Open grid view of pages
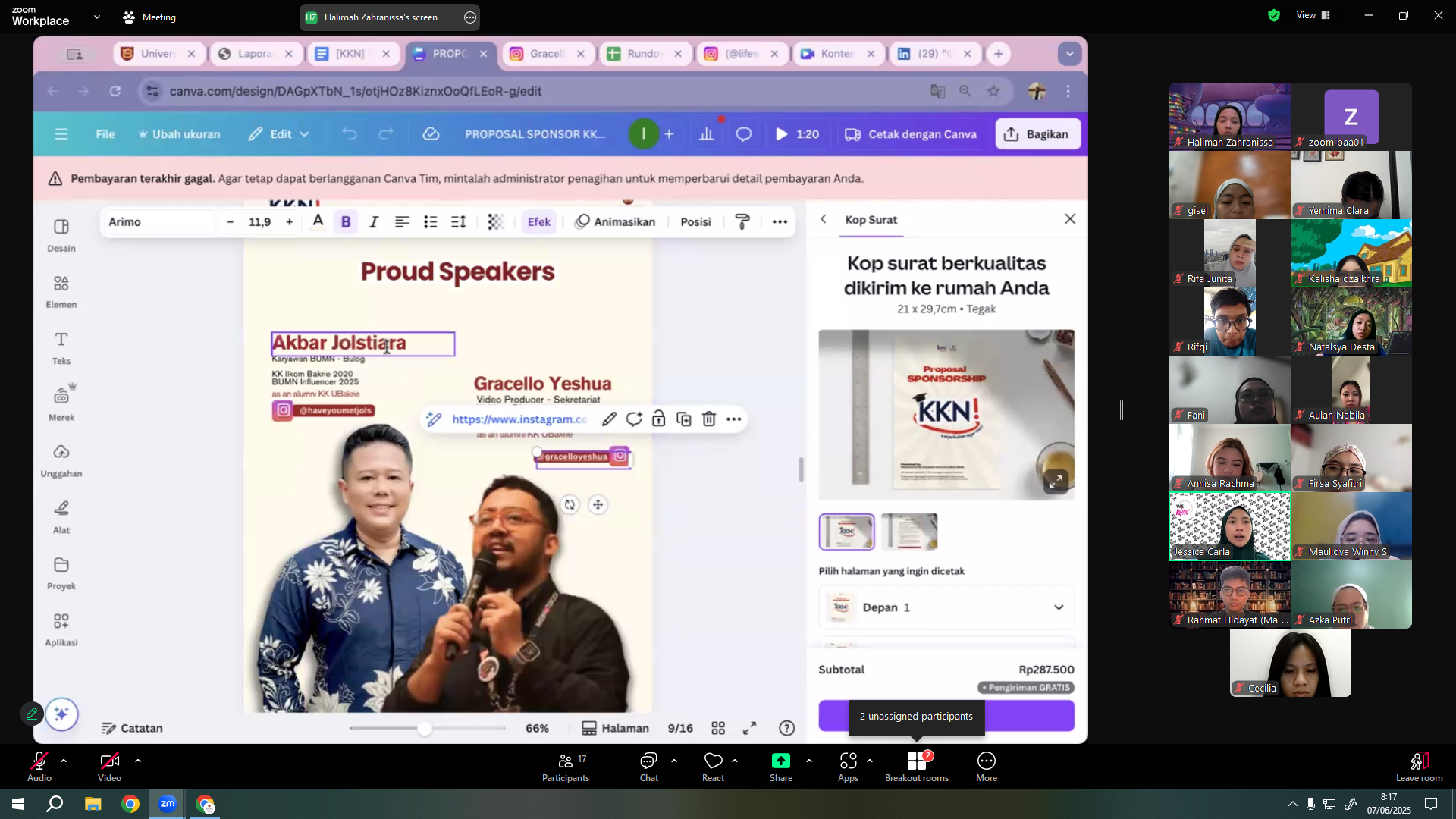This screenshot has height=819, width=1456. [718, 728]
